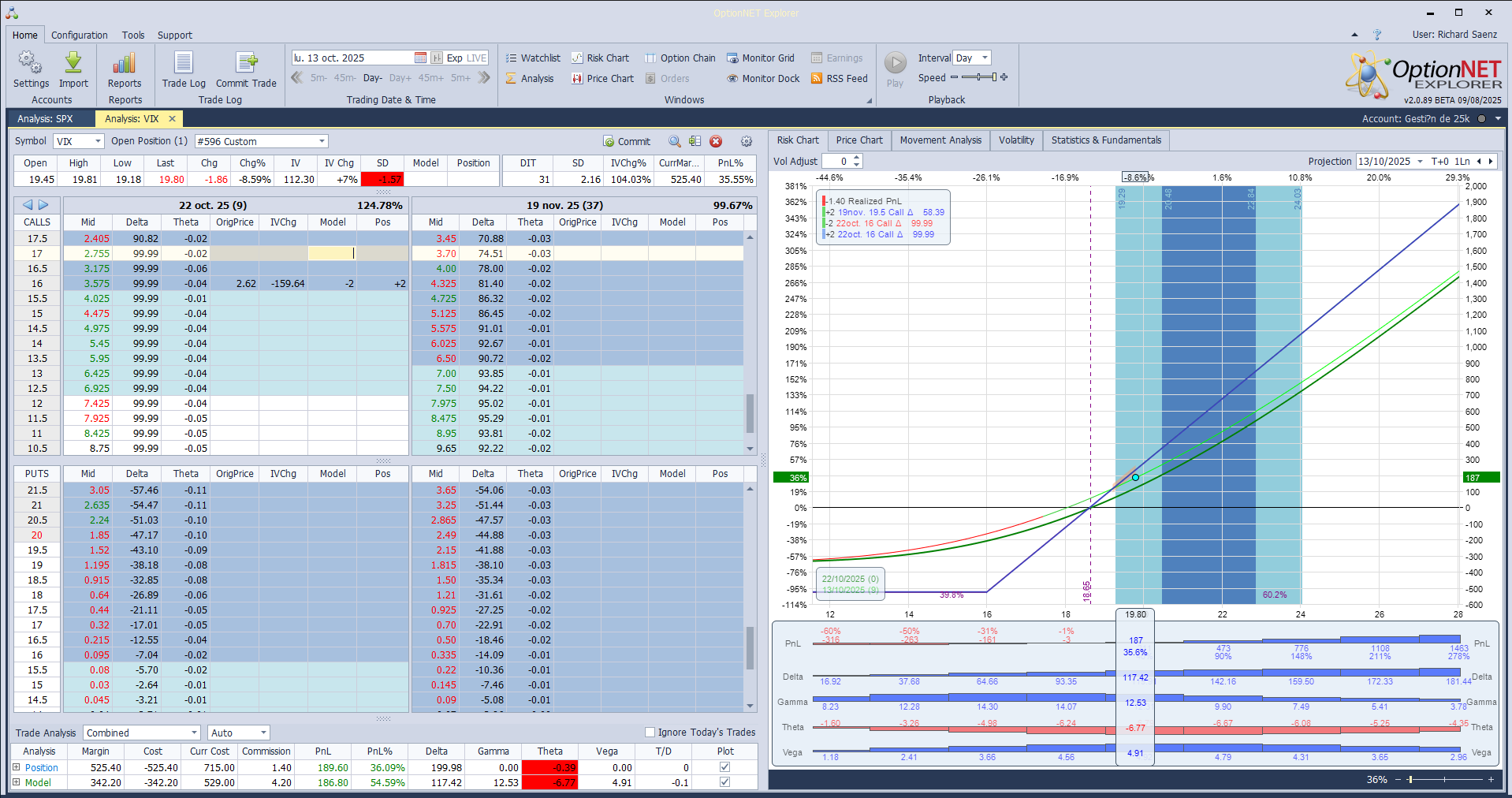Toggle the T+0 projection setting
Image resolution: width=1512 pixels, height=798 pixels.
pyautogui.click(x=1440, y=161)
